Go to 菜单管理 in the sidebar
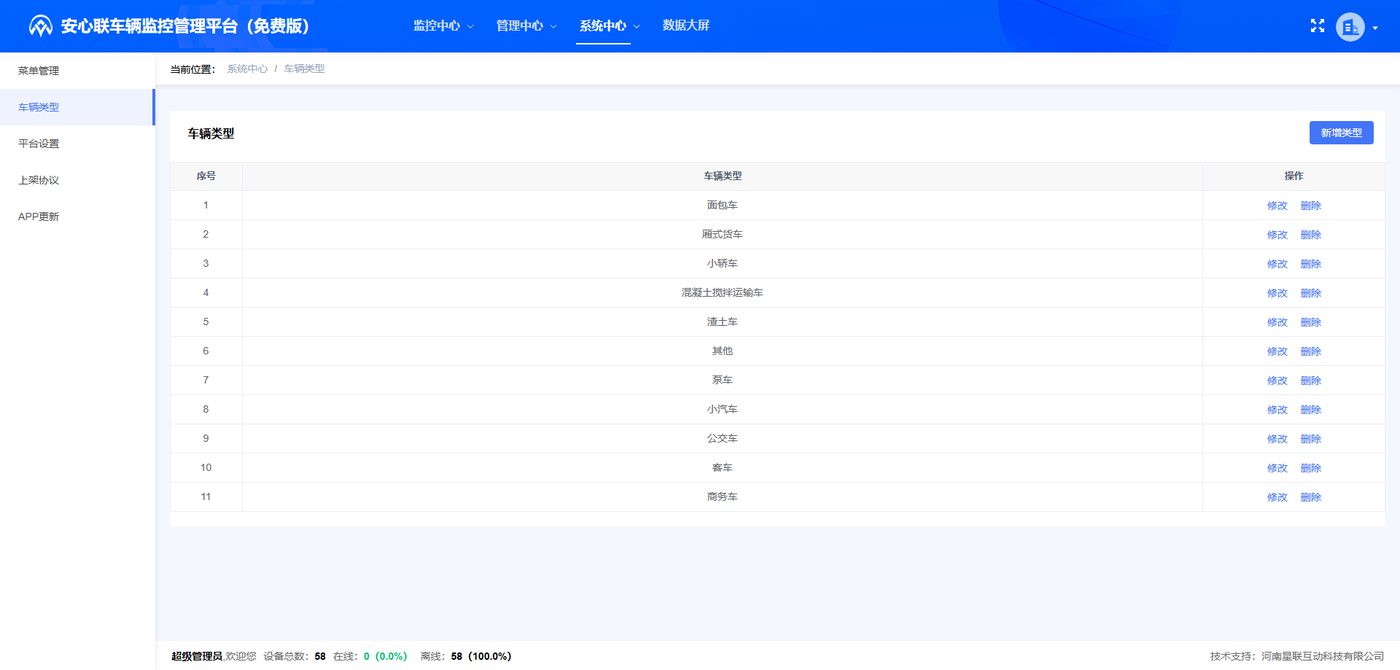 point(77,71)
